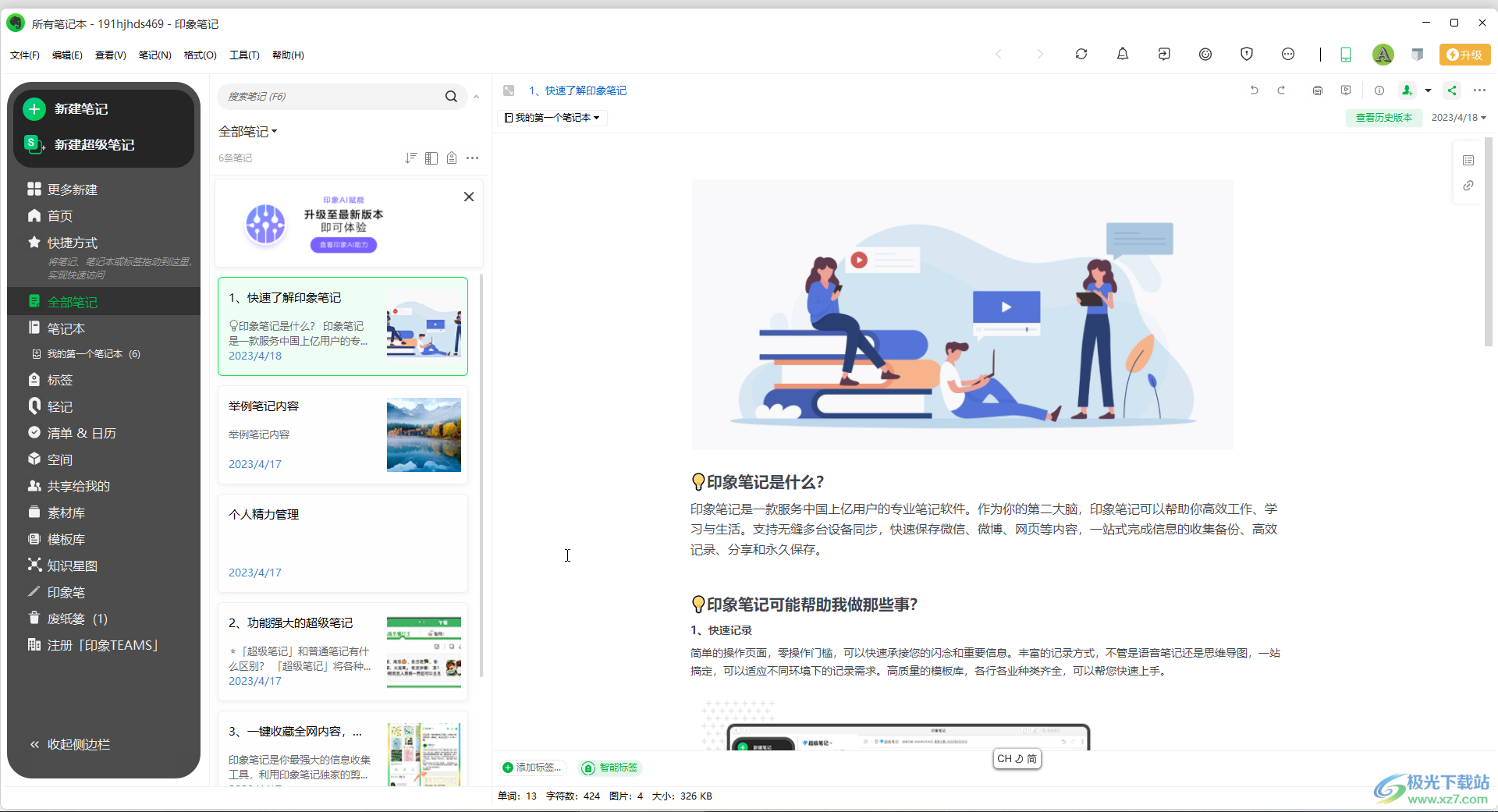The width and height of the screenshot is (1498, 812).
Task: Open the 文件(F) menu
Action: click(25, 55)
